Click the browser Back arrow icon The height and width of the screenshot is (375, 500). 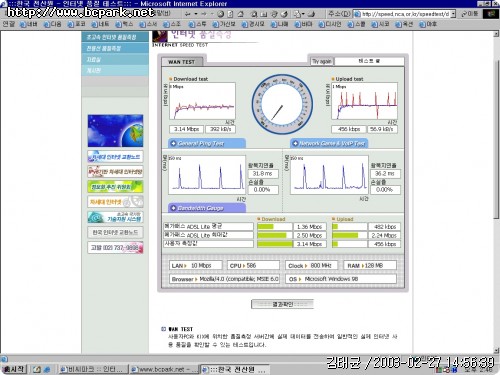(188, 14)
